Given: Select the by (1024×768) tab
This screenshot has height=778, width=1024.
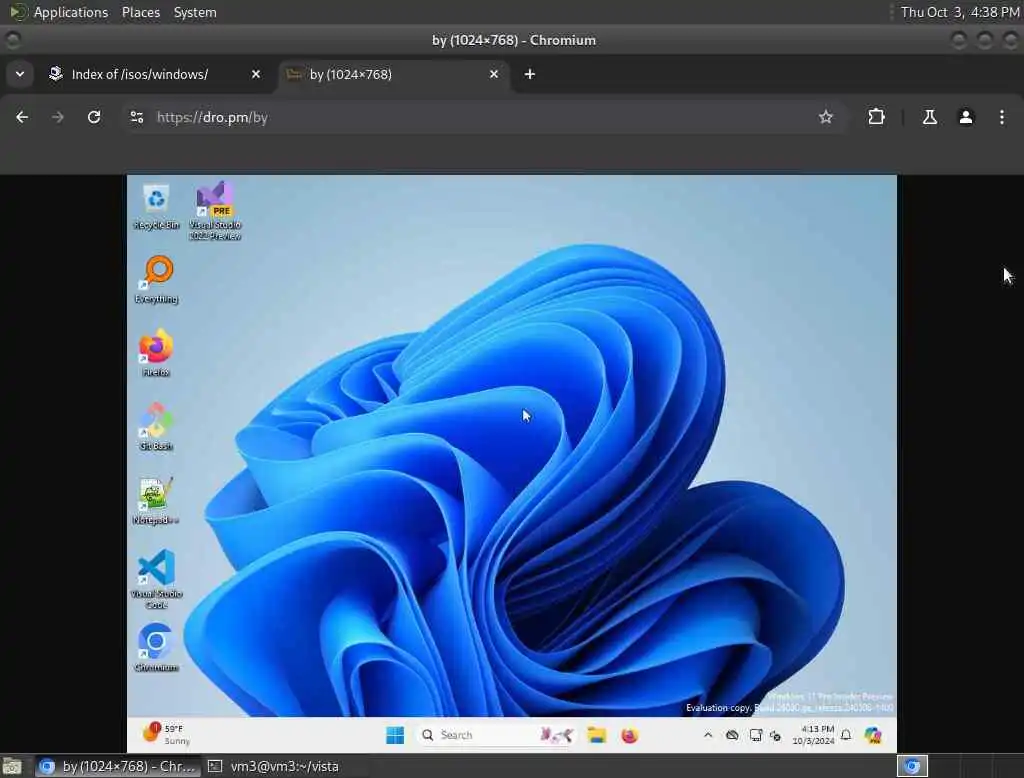Looking at the screenshot, I should [395, 74].
